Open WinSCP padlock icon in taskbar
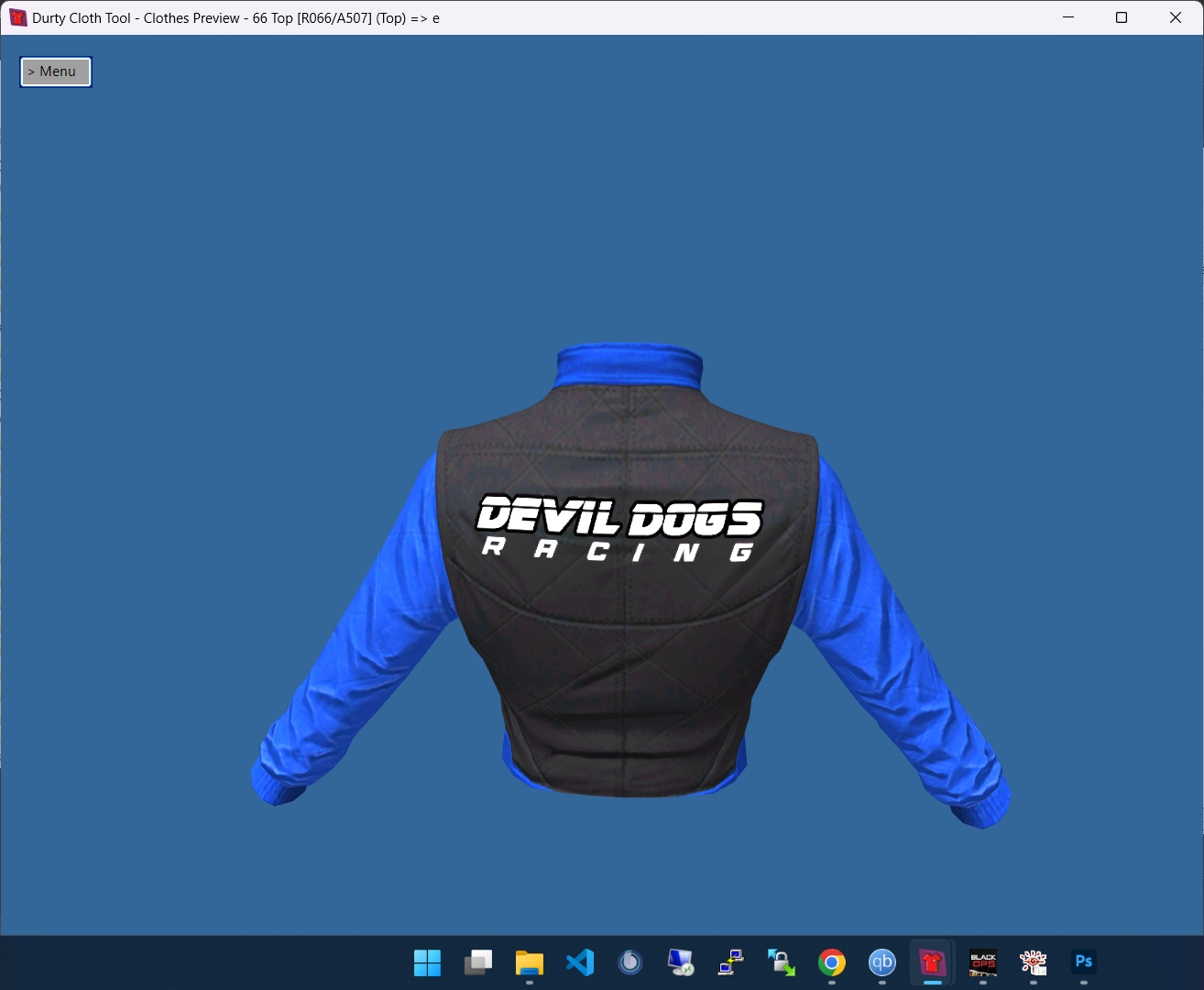 (x=782, y=962)
